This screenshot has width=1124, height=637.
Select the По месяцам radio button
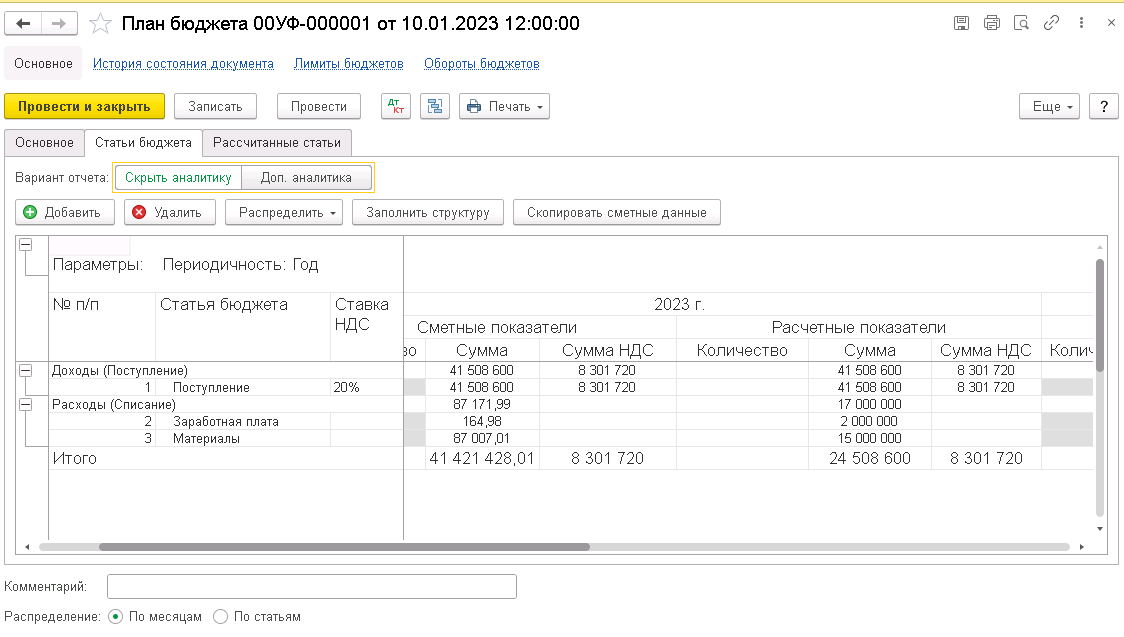click(x=115, y=616)
